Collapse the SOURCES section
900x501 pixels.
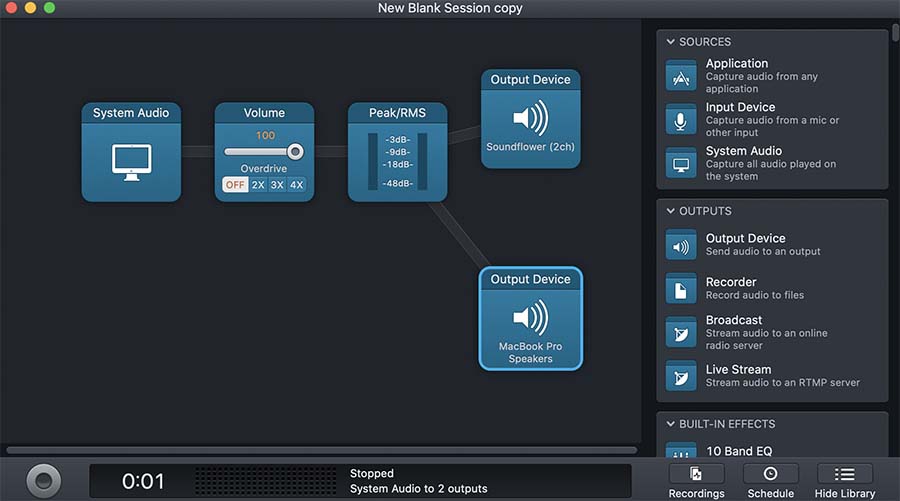tap(669, 42)
